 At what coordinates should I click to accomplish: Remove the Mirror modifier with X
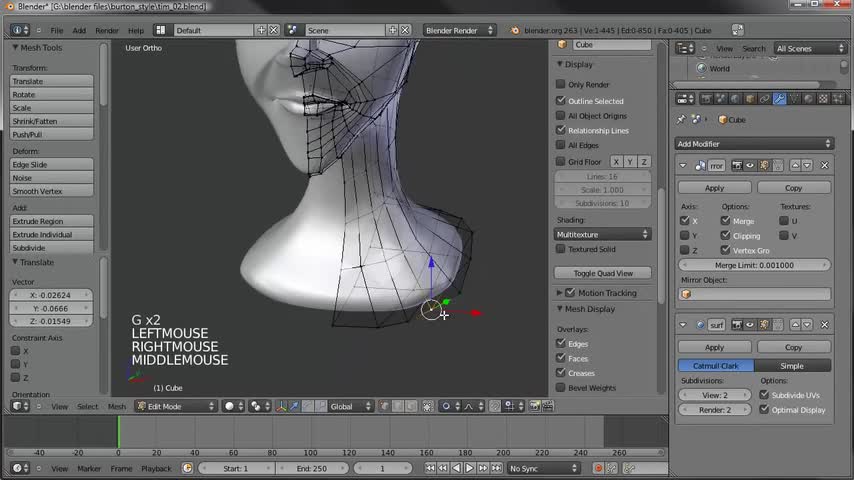[825, 165]
